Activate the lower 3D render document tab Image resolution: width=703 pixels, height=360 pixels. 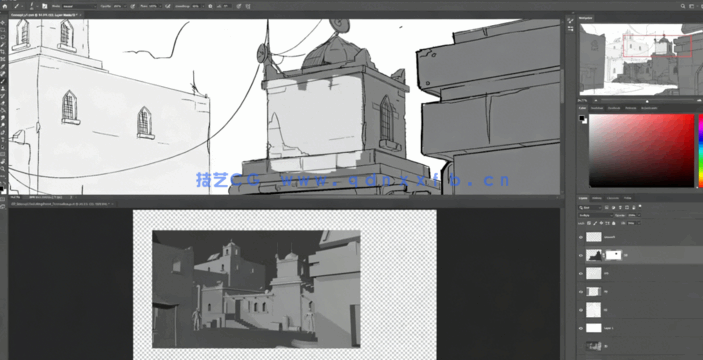tap(61, 204)
